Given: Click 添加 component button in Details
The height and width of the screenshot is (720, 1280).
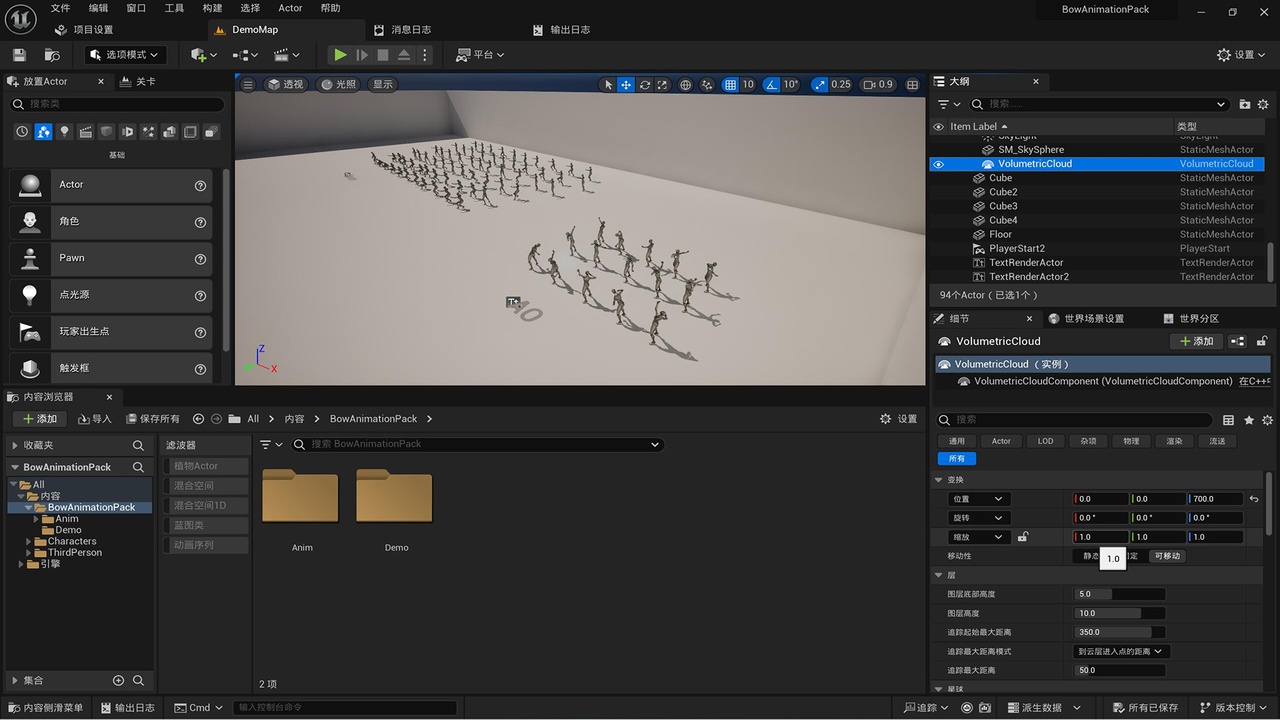Looking at the screenshot, I should click(x=1195, y=341).
